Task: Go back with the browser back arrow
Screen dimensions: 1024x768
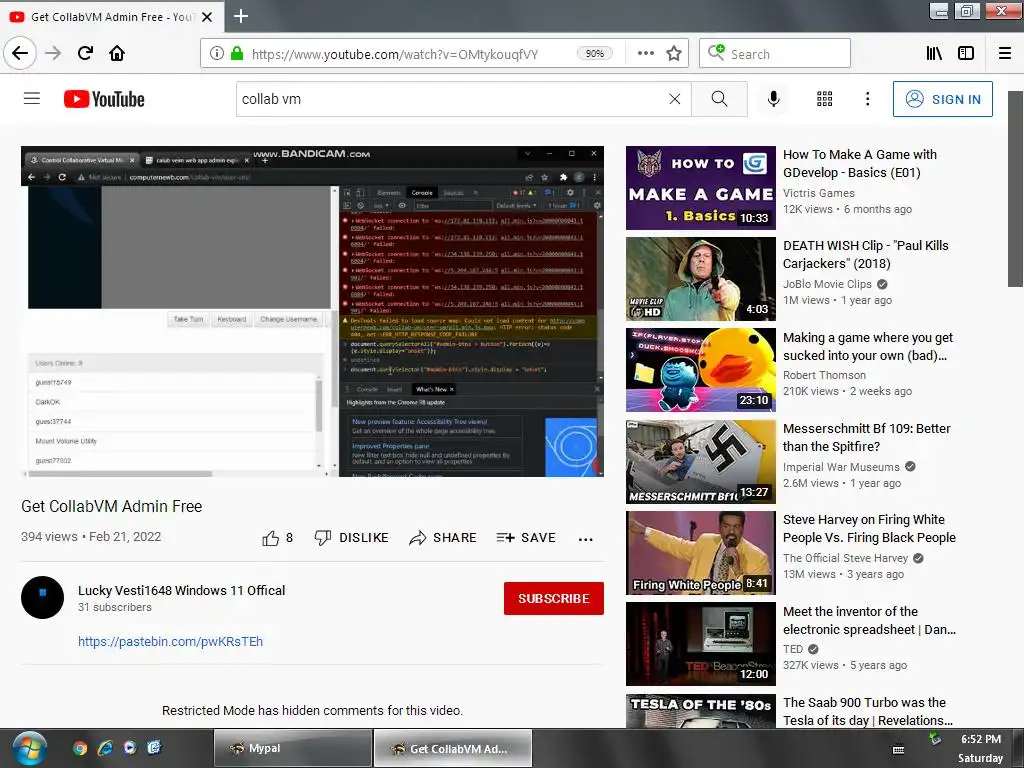Action: (20, 53)
